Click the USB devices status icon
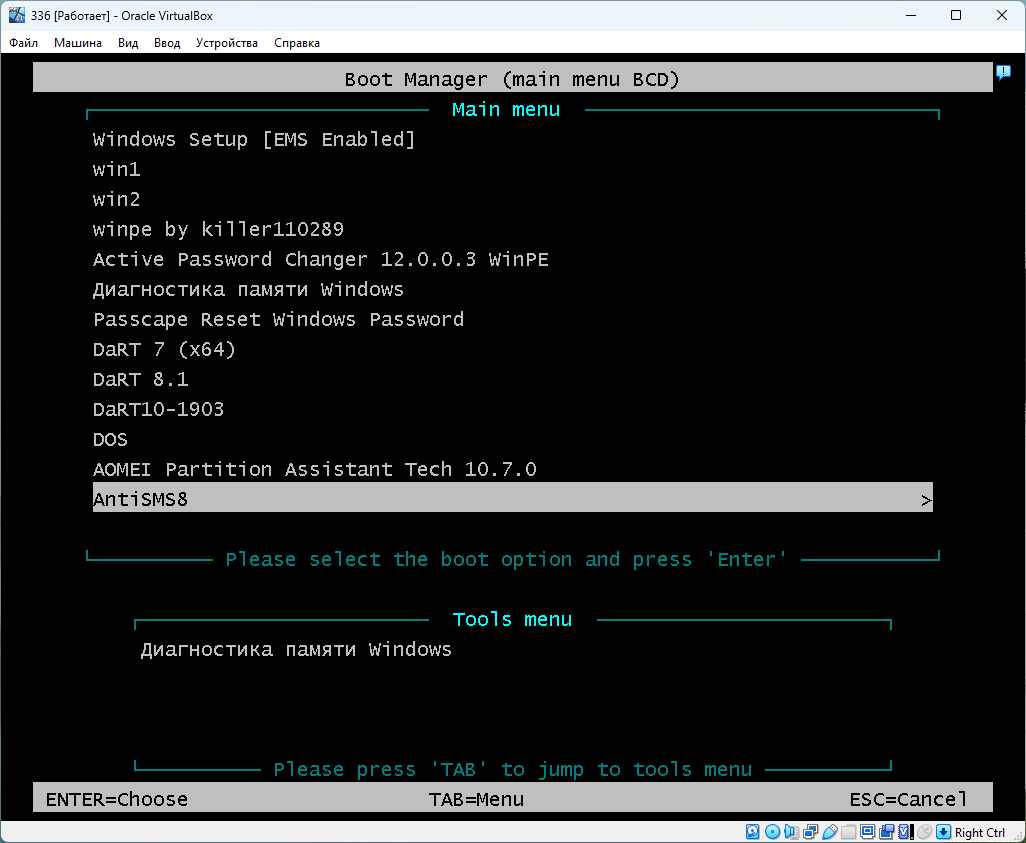Viewport: 1026px width, 843px height. pos(829,832)
